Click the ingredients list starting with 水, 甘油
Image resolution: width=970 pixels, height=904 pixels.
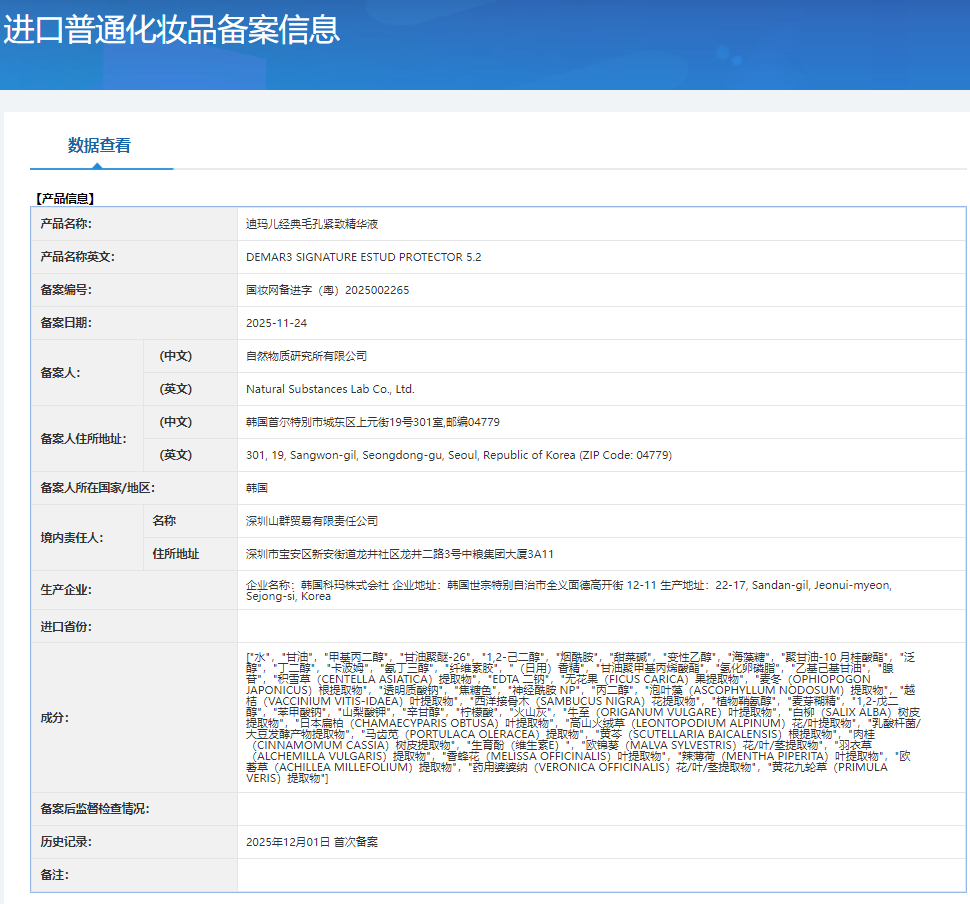click(x=583, y=718)
